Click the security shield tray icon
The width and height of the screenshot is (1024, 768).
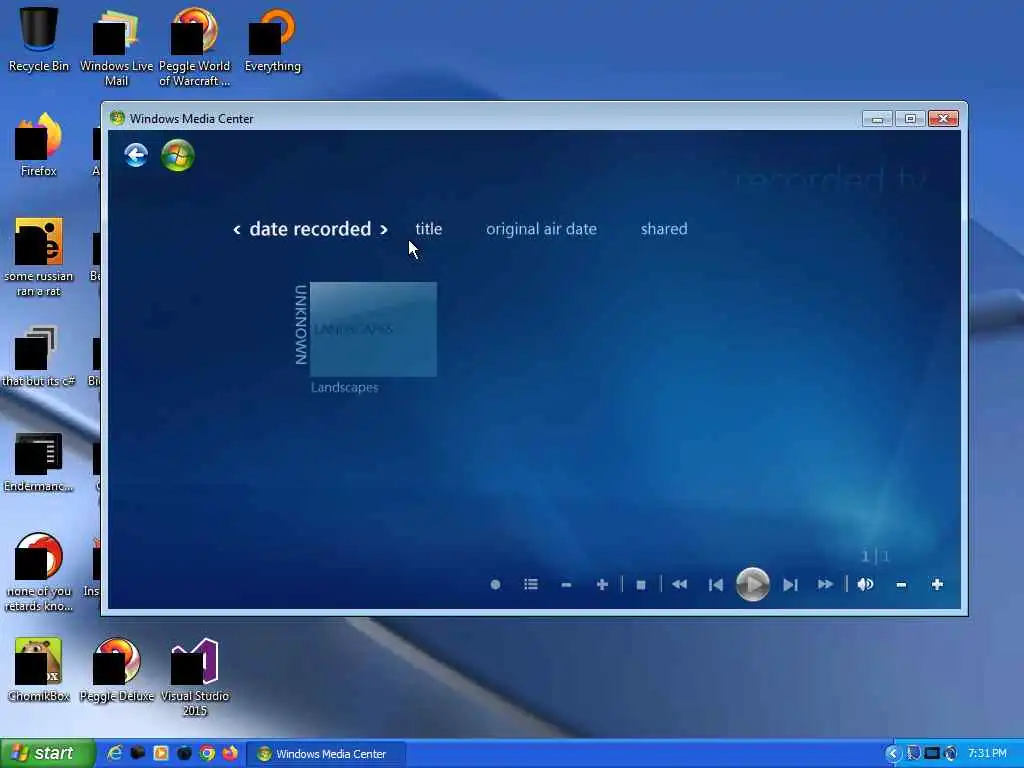click(913, 754)
